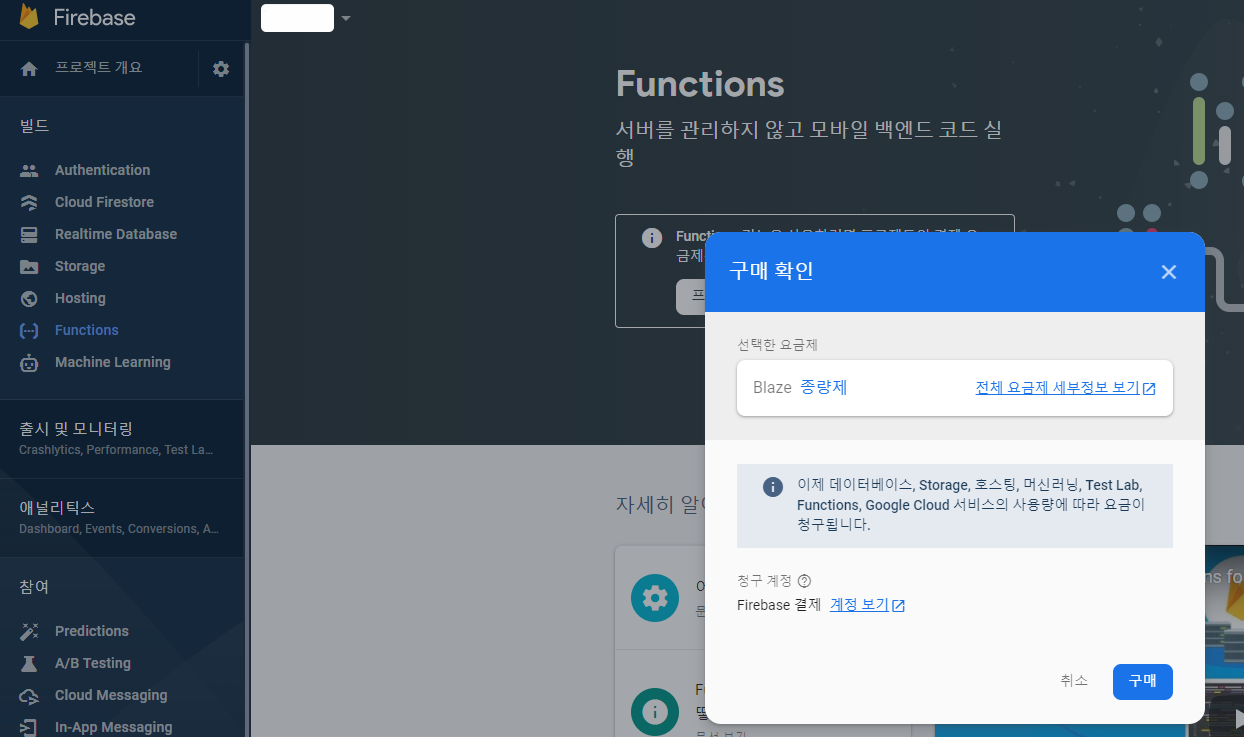Click the gray button in Functions notice
This screenshot has height=737, width=1244.
691,297
